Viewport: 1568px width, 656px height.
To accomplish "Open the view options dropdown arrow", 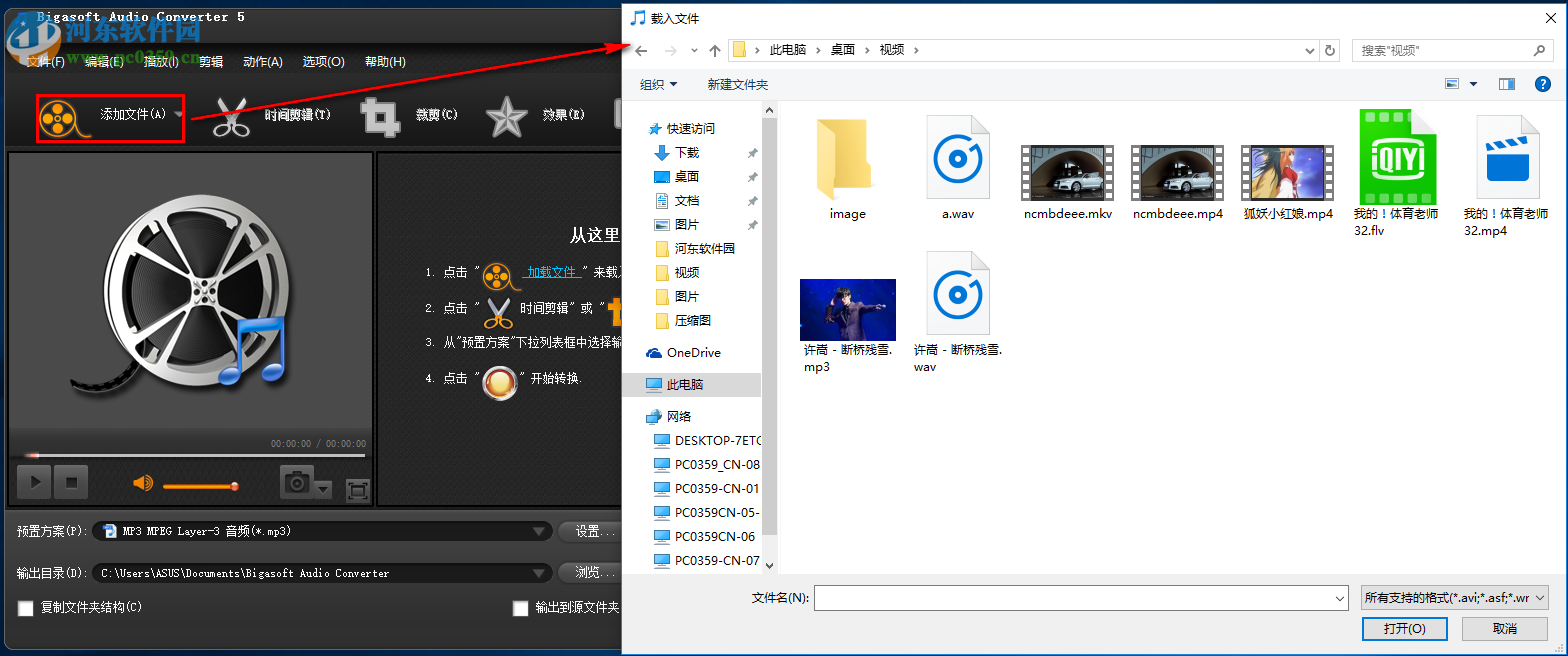I will tap(1473, 85).
